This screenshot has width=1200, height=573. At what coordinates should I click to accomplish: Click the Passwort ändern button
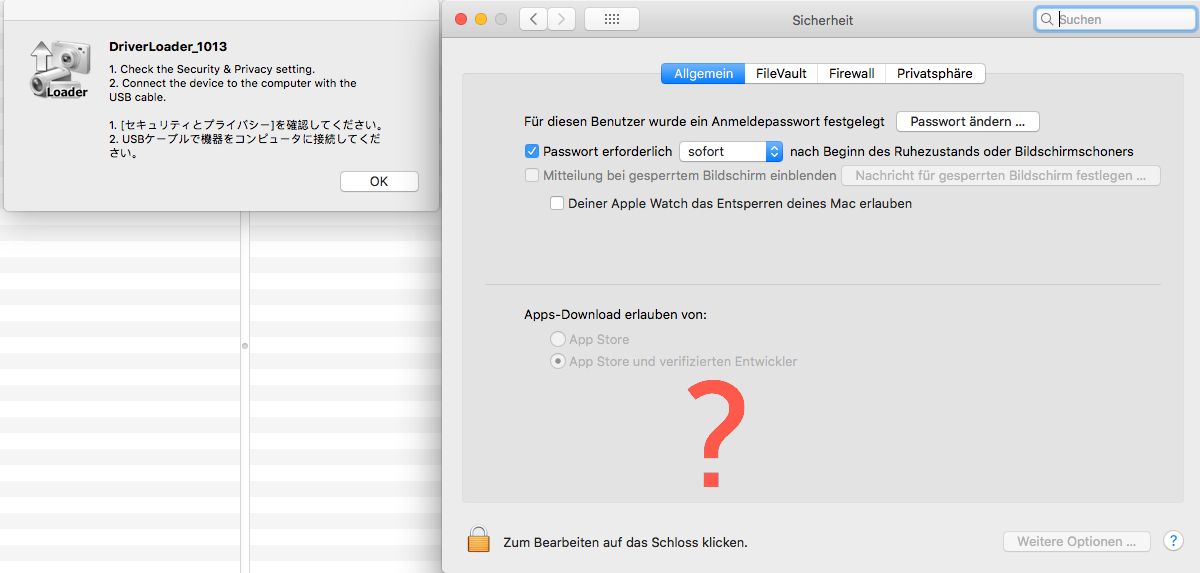click(x=967, y=122)
